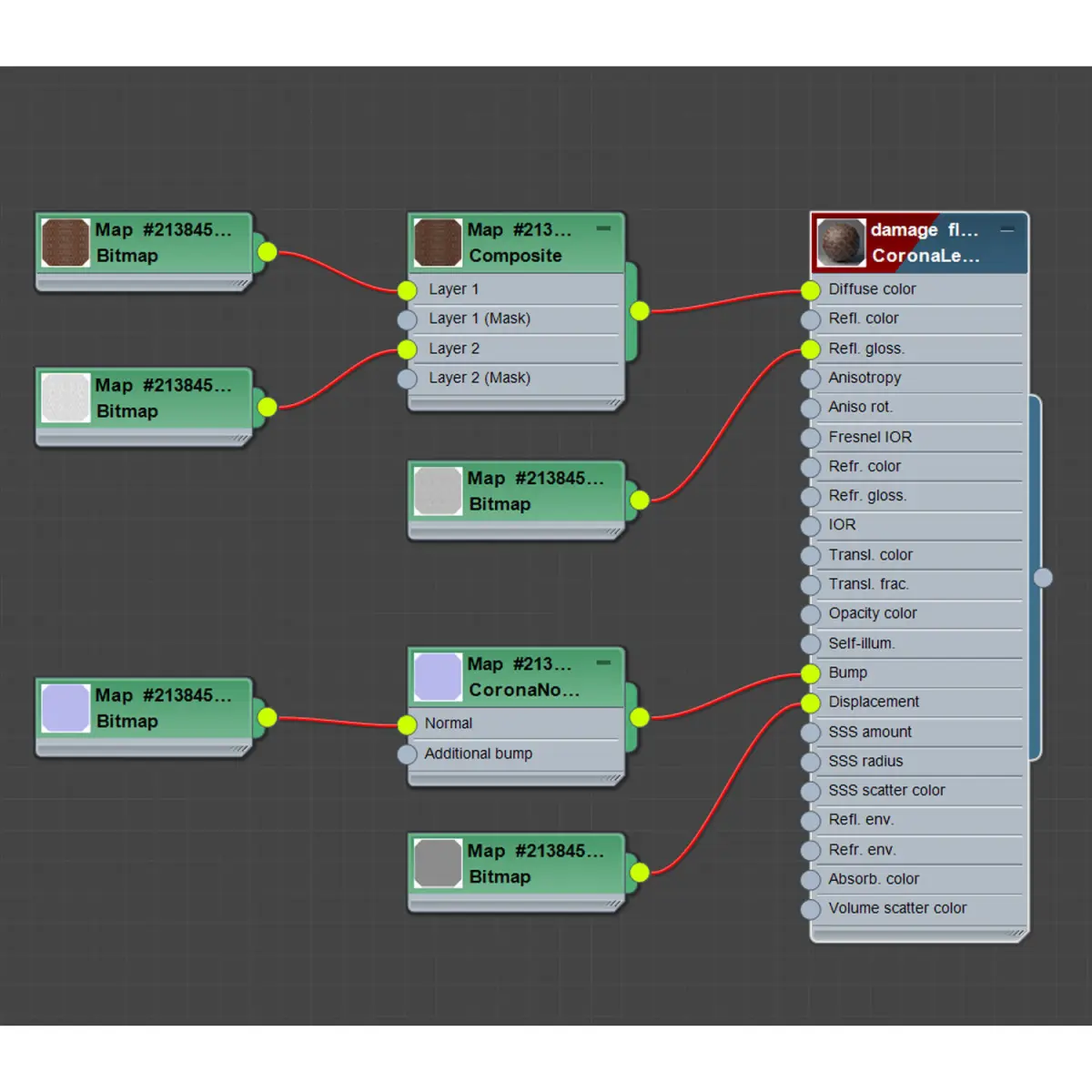1092x1092 pixels.
Task: Click the Transl. color input socket
Action: pos(811,556)
